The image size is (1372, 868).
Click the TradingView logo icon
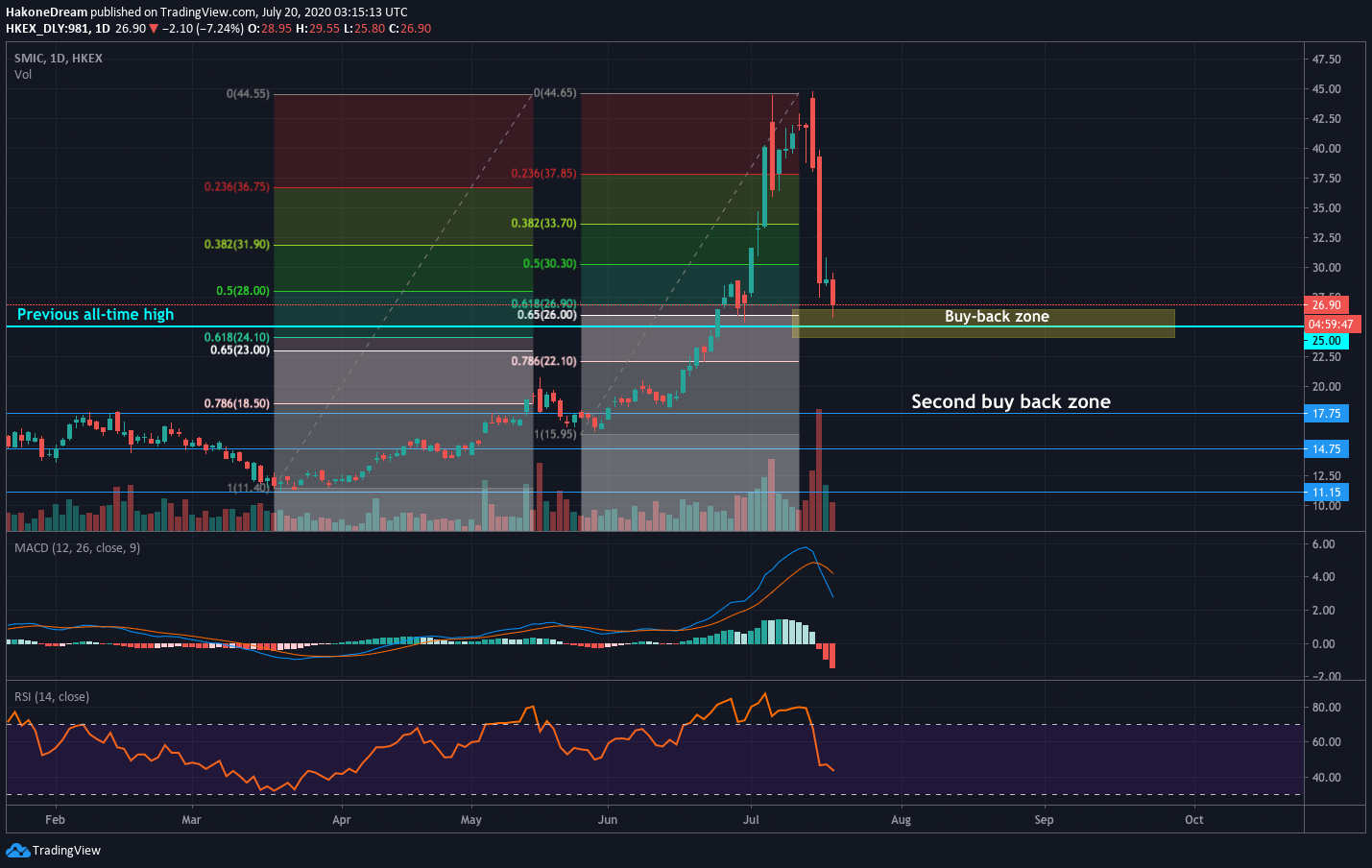(x=17, y=850)
